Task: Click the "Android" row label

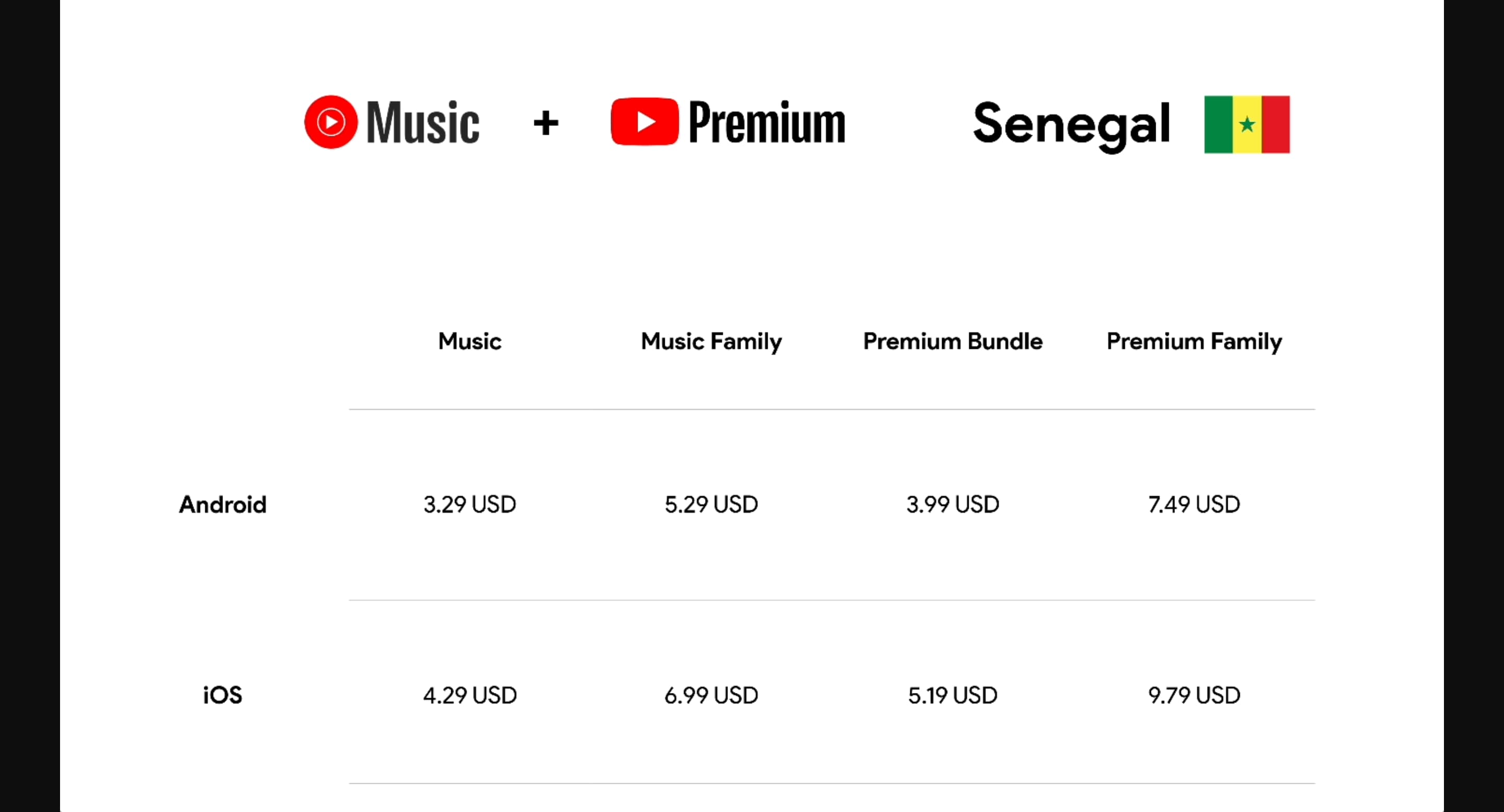Action: (222, 504)
